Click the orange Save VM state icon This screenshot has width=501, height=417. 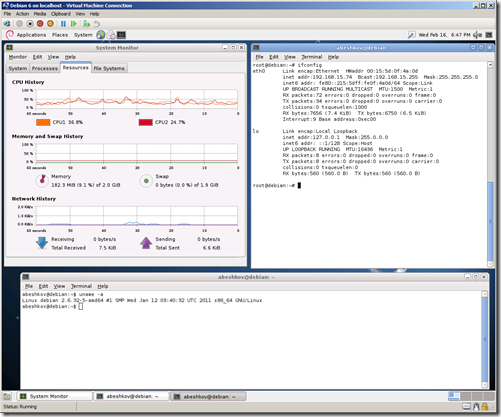point(50,24)
